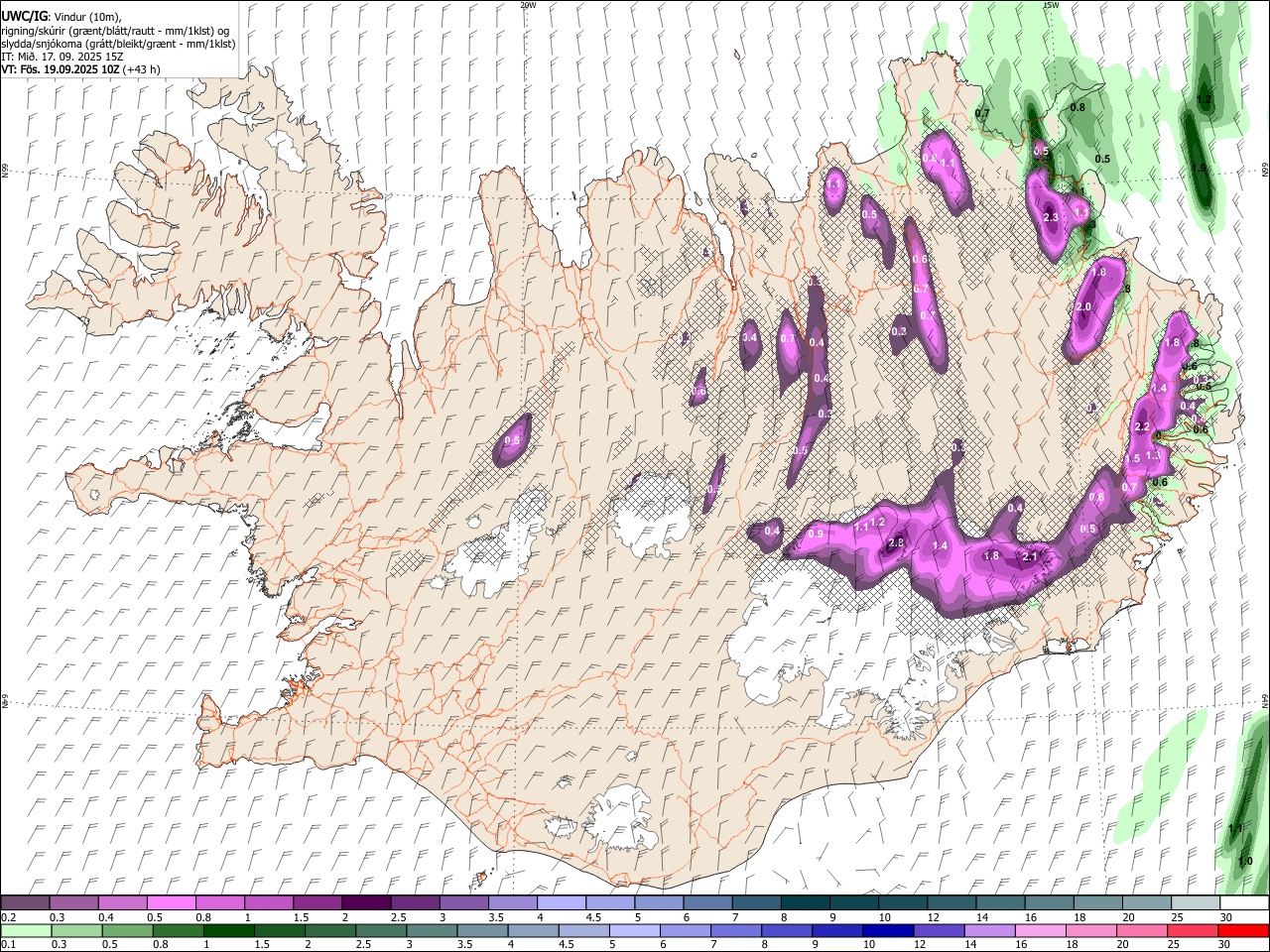Click the light pink 16 mm rain swatch
Screen dimensions: 1270x952
click(x=1040, y=930)
